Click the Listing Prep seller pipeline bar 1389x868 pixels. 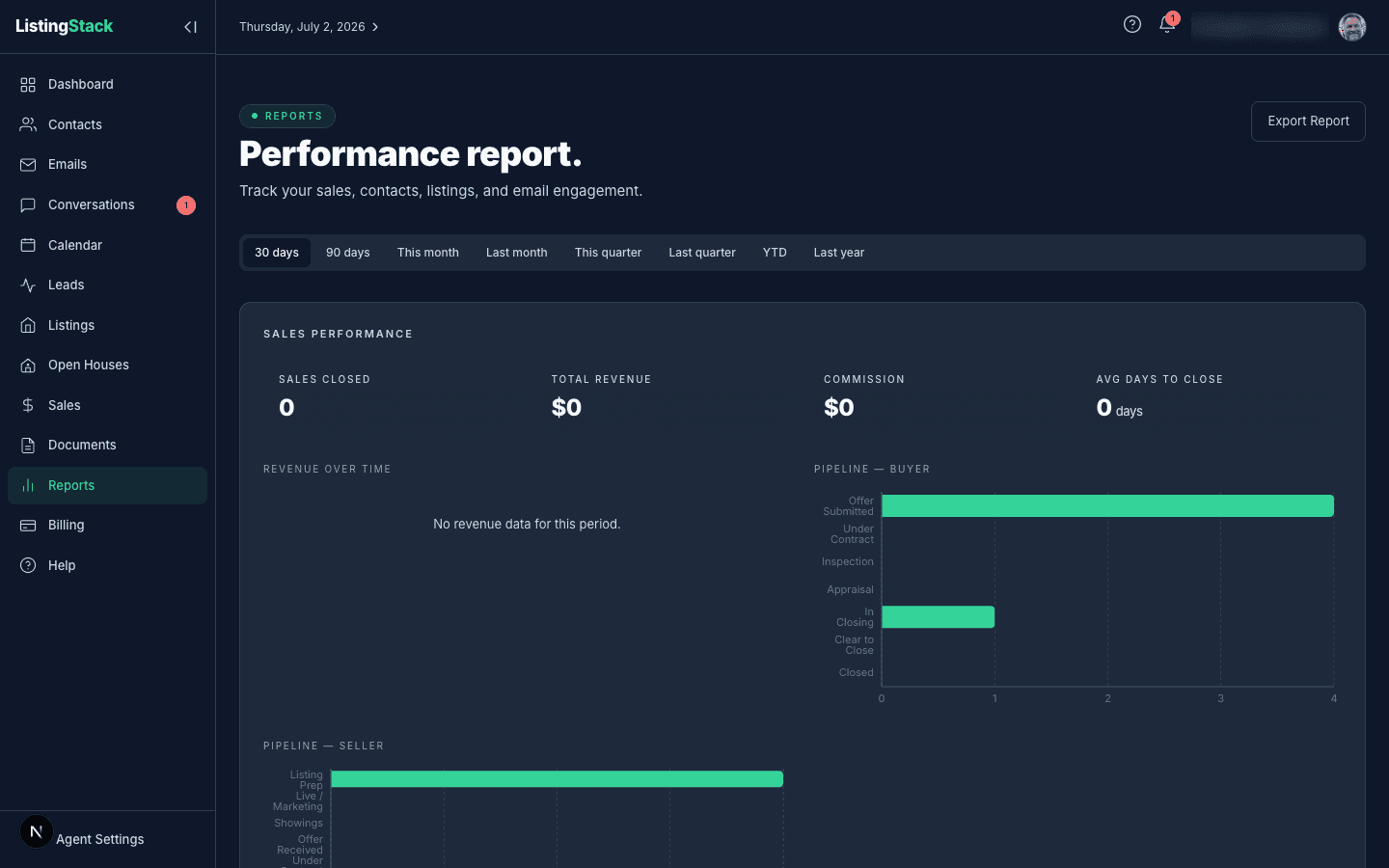(558, 779)
